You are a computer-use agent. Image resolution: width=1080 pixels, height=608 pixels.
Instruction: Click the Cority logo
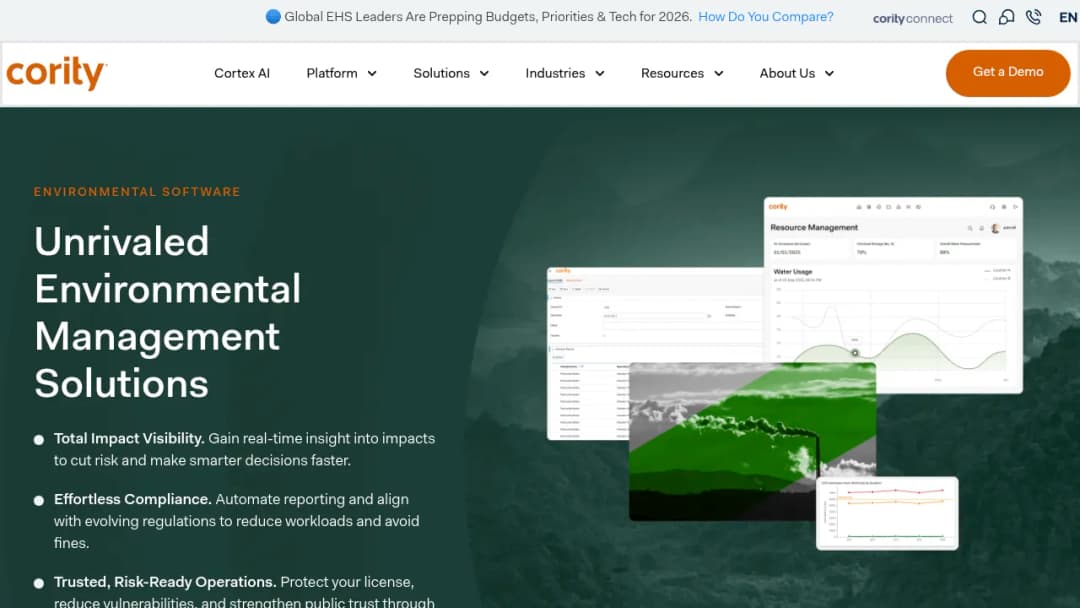[56, 73]
